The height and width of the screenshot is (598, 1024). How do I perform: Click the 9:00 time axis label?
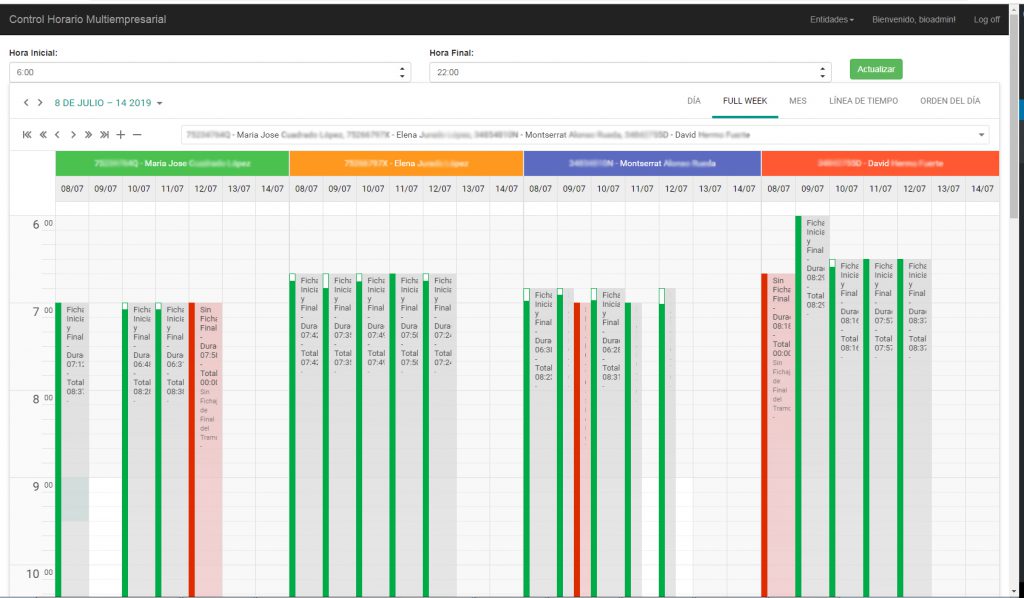click(42, 486)
